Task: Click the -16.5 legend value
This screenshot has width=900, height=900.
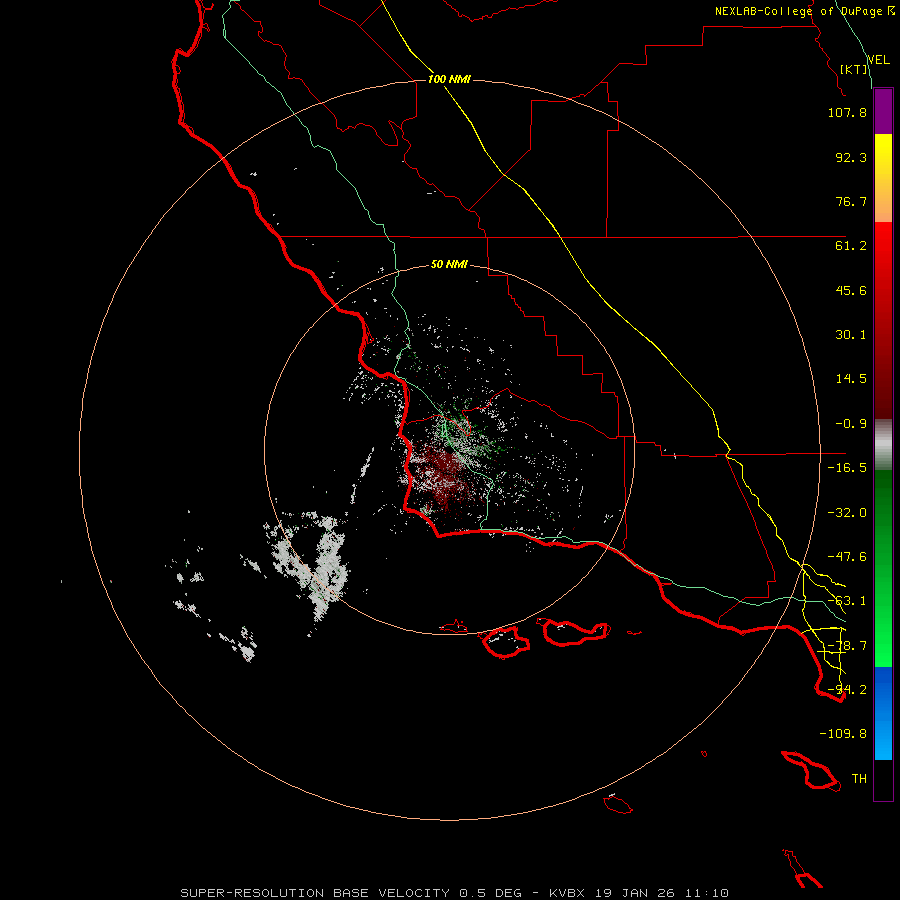Action: point(847,468)
